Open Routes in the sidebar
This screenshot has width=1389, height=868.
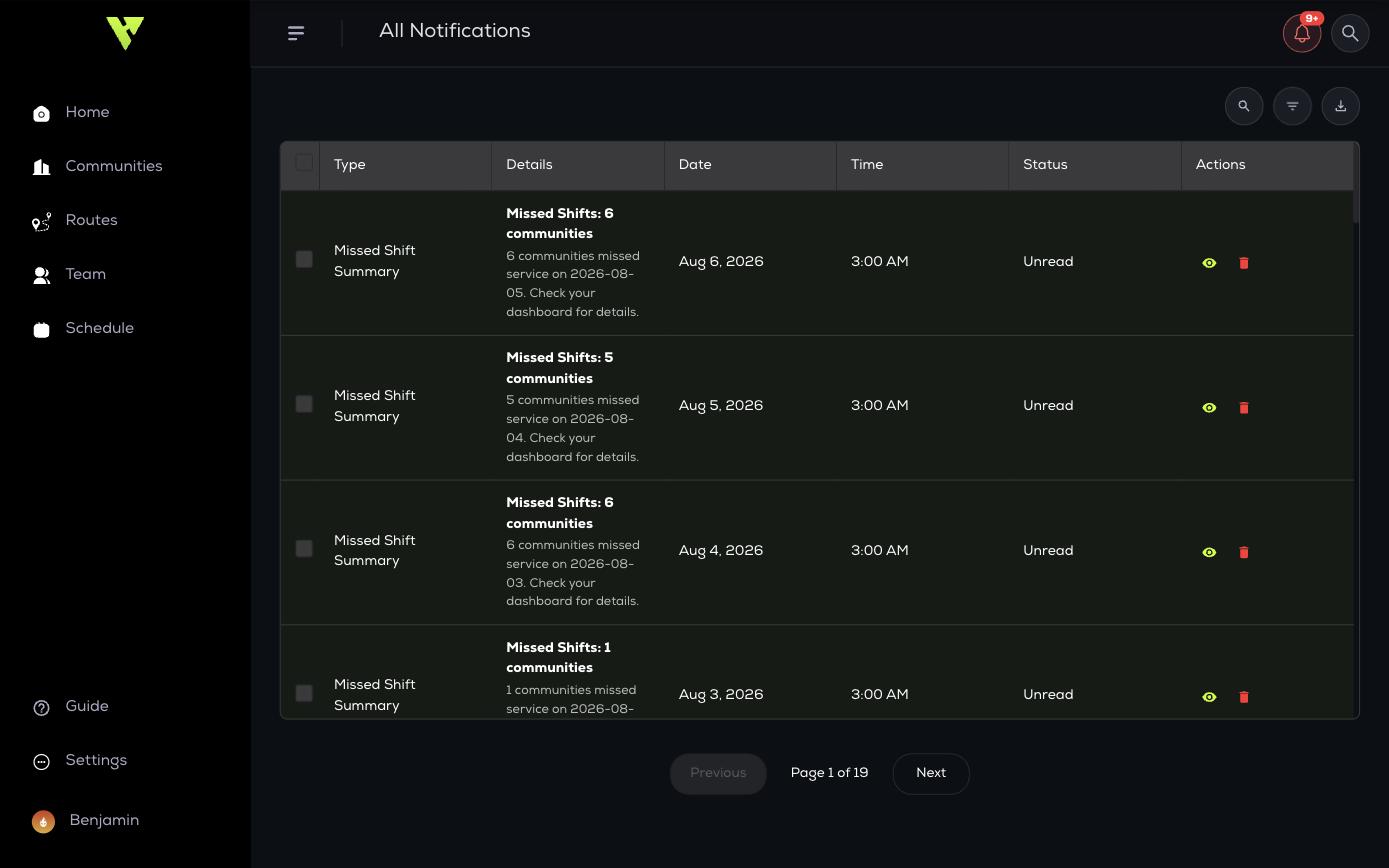point(75,221)
